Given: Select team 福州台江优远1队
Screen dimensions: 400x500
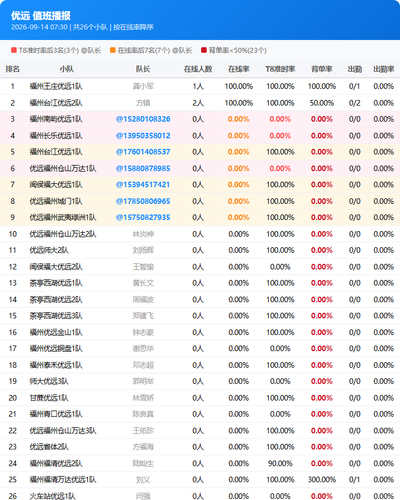Looking at the screenshot, I should [56, 152].
